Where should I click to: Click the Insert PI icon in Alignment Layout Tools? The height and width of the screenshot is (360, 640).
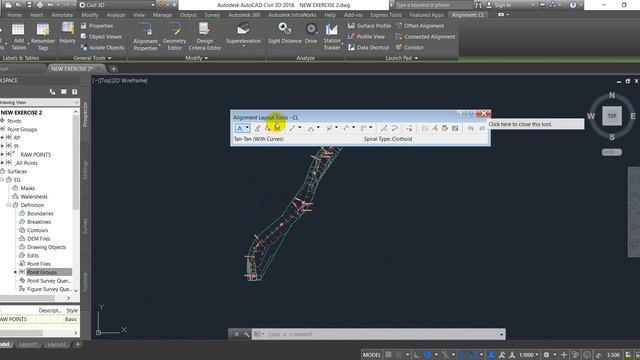point(257,129)
